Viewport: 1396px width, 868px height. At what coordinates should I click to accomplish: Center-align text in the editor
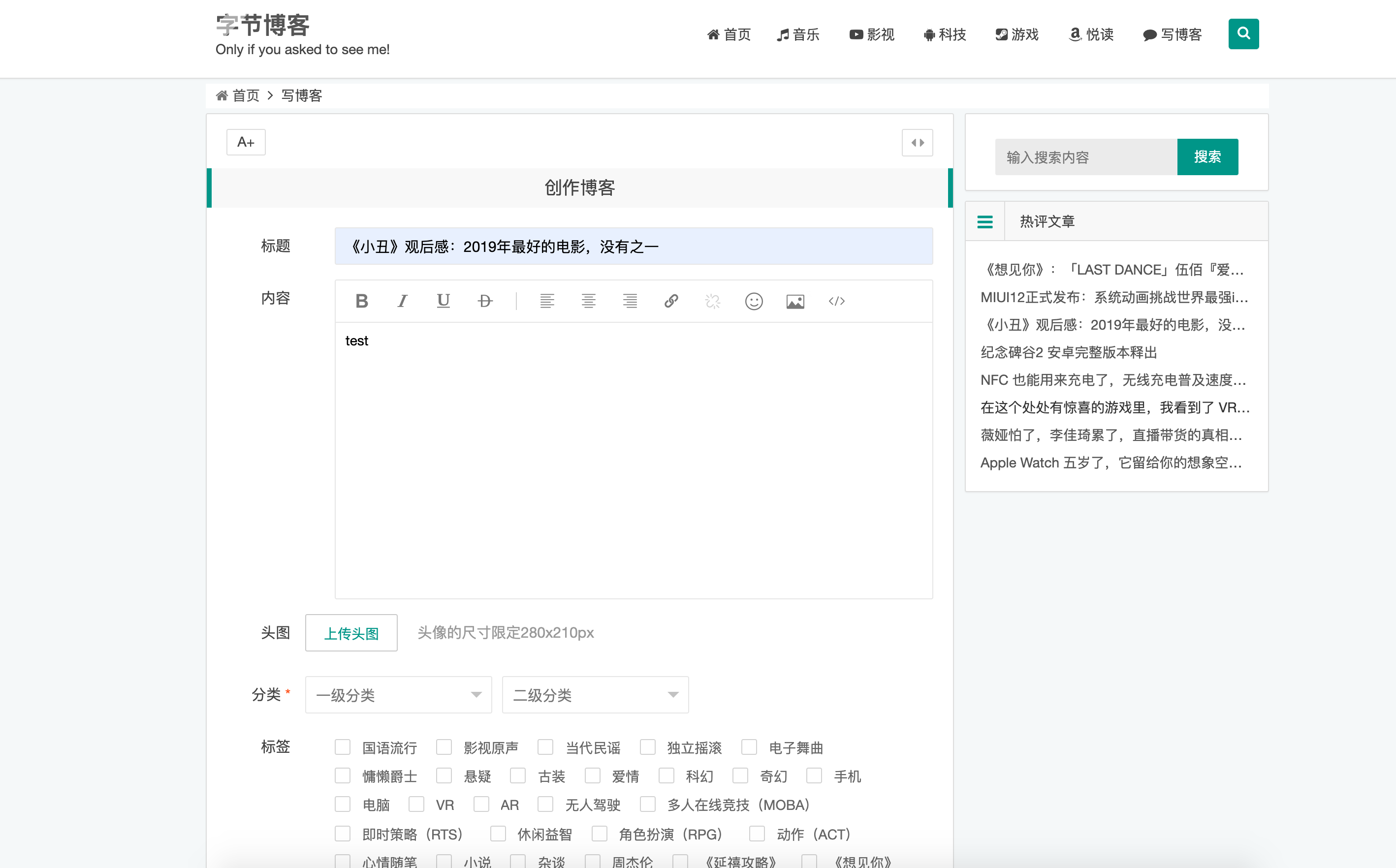[589, 301]
